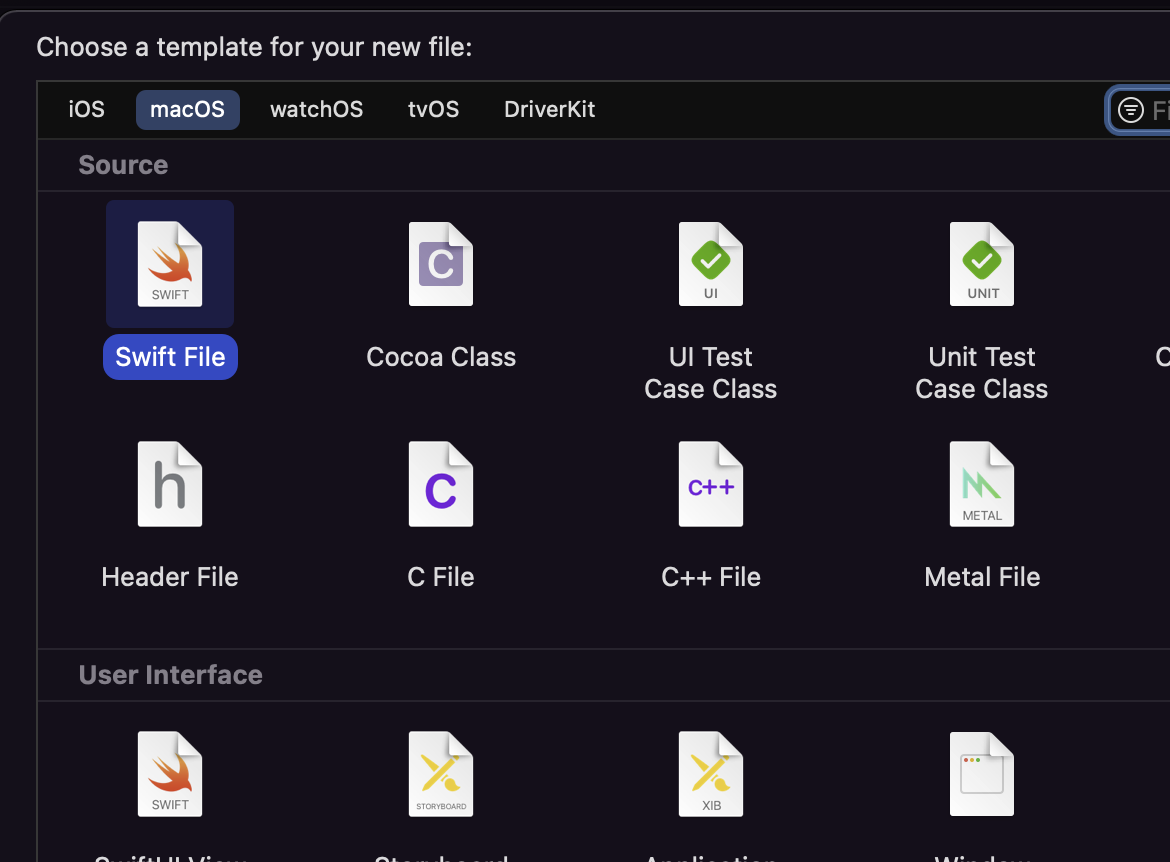
Task: Select the Swift File template icon
Action: pos(170,263)
